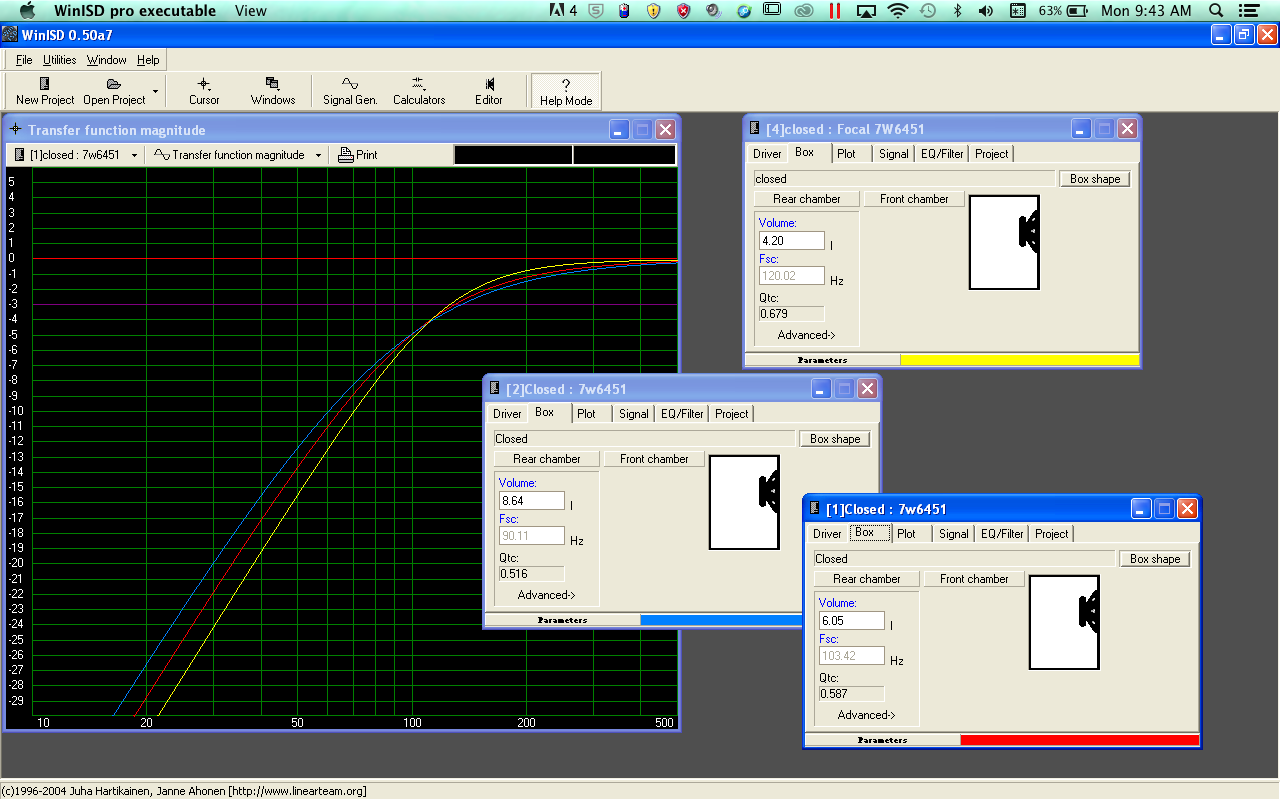Viewport: 1280px width, 800px height.
Task: Select Signal tab in [2]Closed window
Action: coord(634,414)
